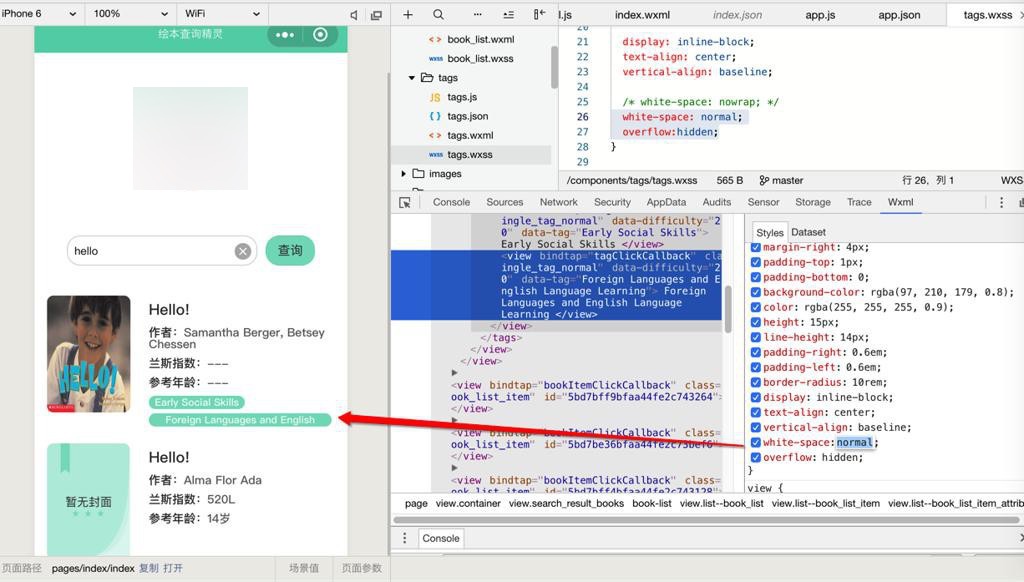The height and width of the screenshot is (582, 1024).
Task: Disable the overflow: hidden style checkbox
Action: (756, 457)
